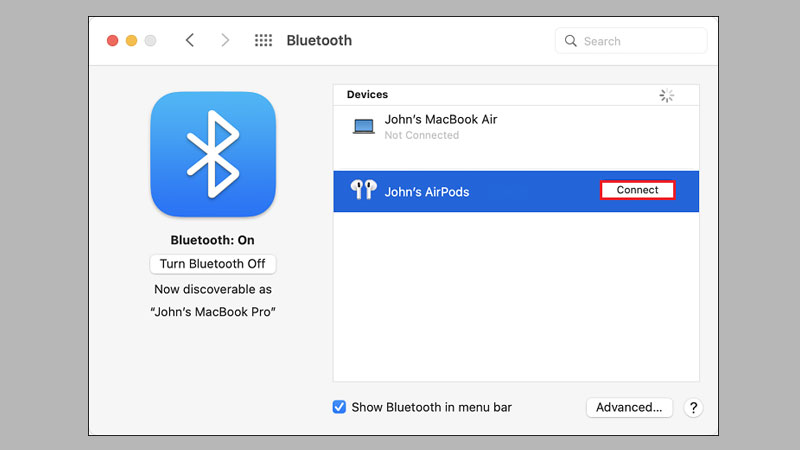Open help with the question mark button
Screen dimensions: 800x450
click(694, 408)
